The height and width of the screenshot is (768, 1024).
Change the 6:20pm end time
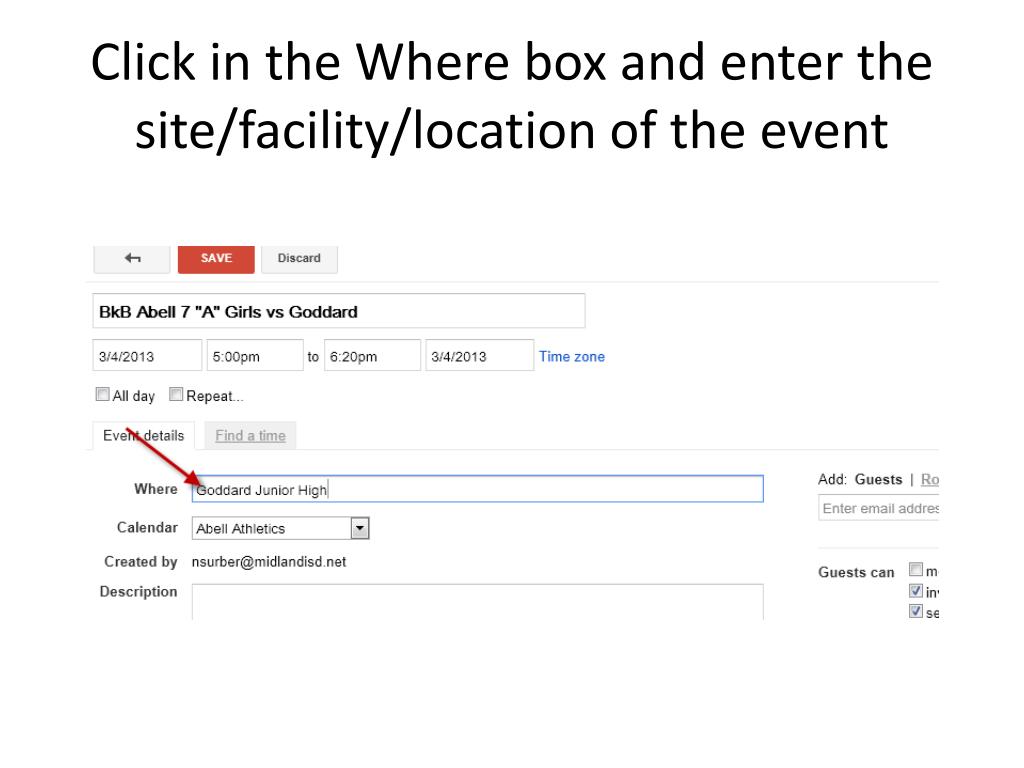coord(372,356)
